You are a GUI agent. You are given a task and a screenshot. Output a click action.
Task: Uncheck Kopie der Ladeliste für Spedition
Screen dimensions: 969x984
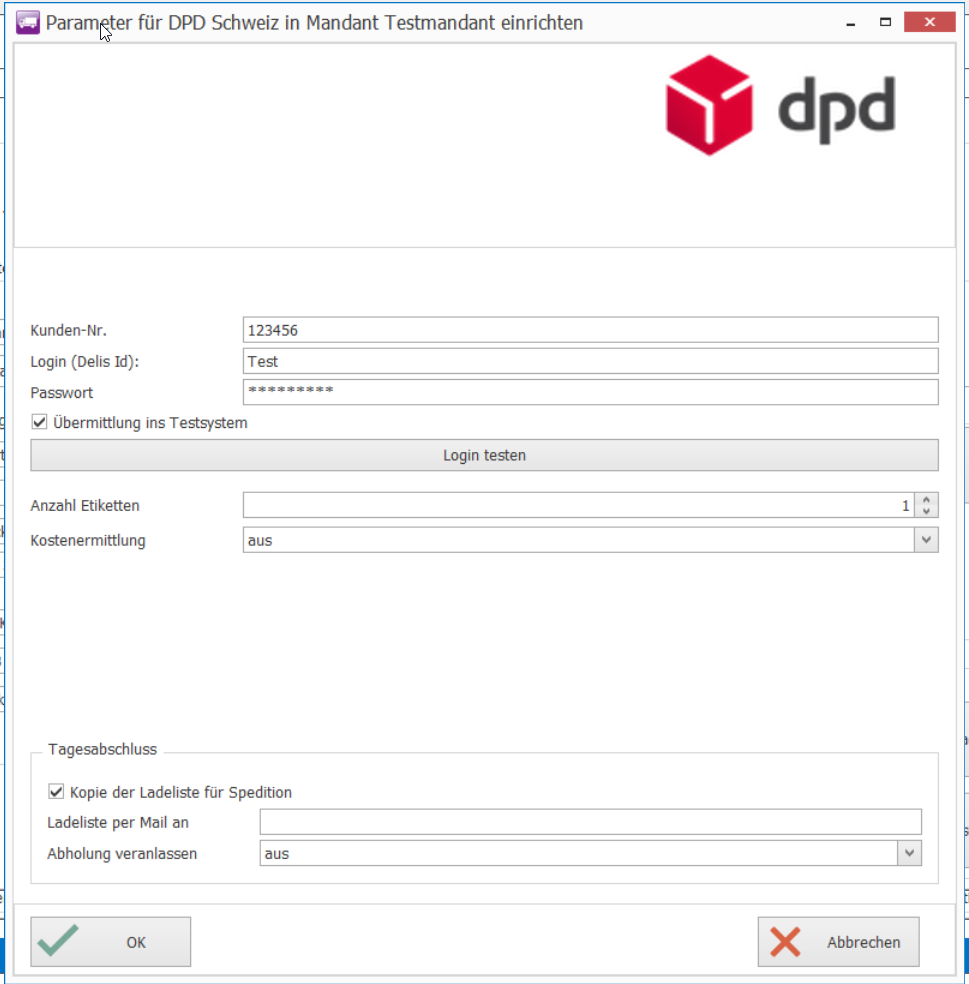(x=57, y=792)
